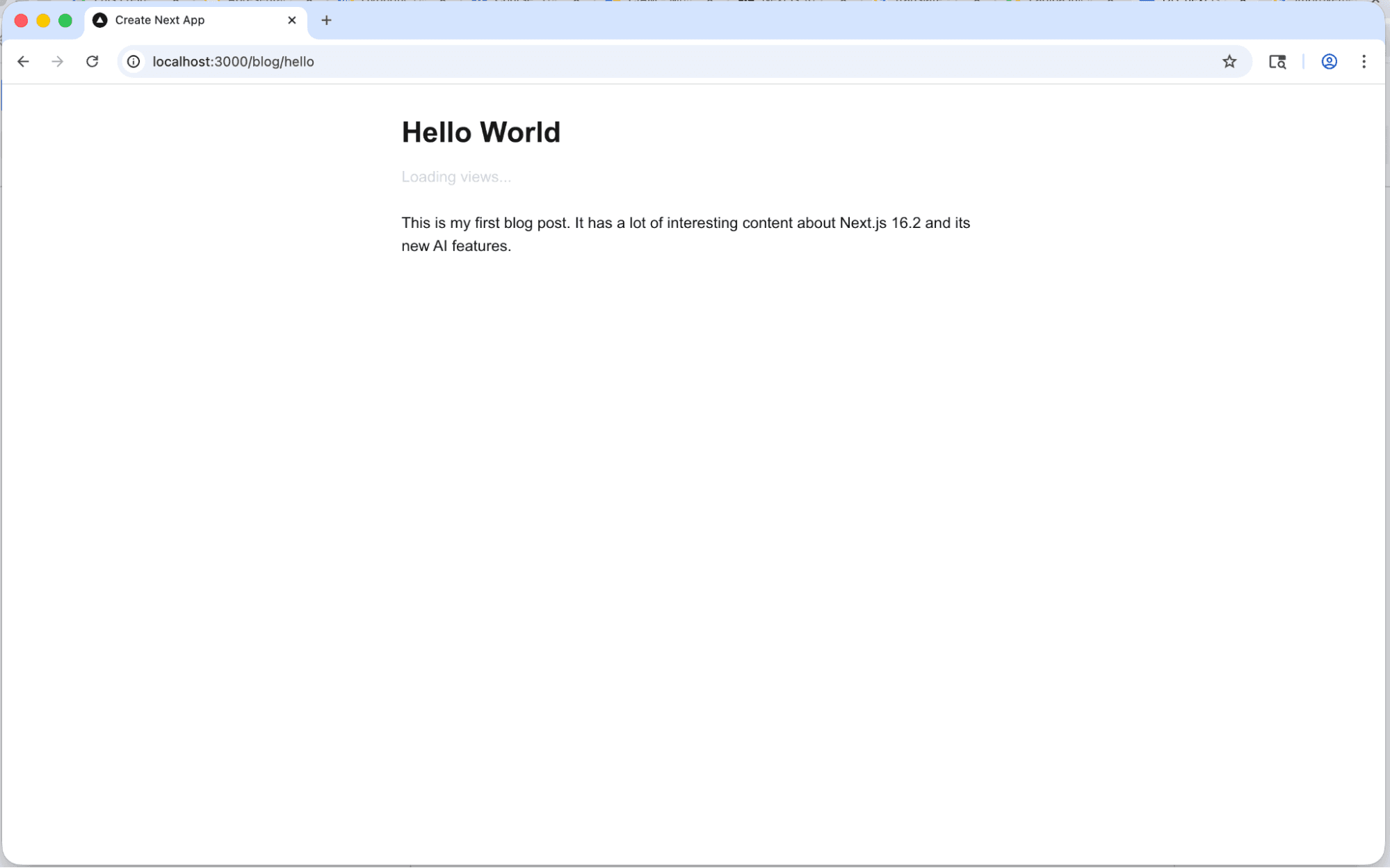Image resolution: width=1390 pixels, height=868 pixels.
Task: Click the yellow minimize window button
Action: coord(43,20)
